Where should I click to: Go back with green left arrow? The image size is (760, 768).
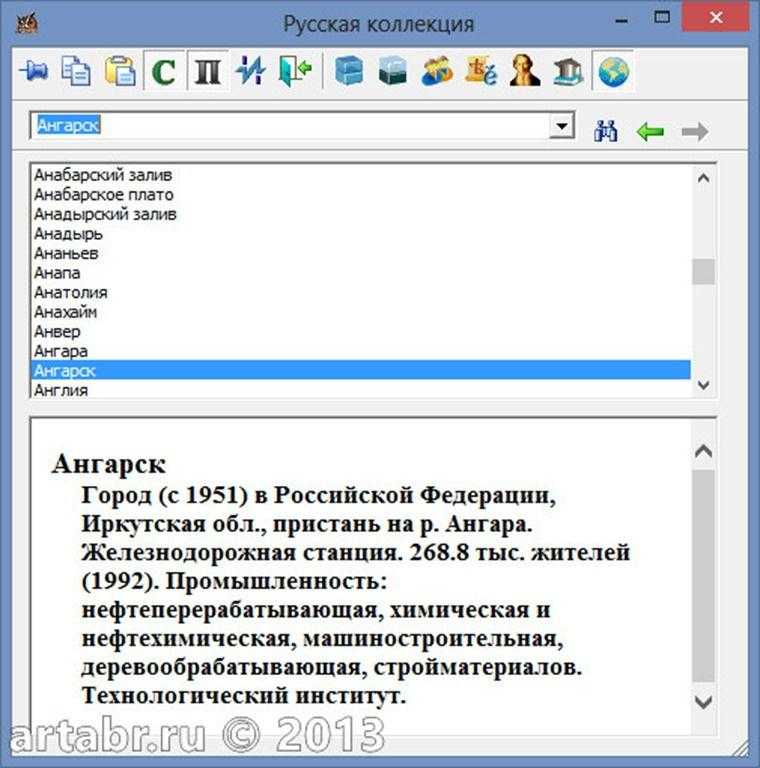[650, 131]
